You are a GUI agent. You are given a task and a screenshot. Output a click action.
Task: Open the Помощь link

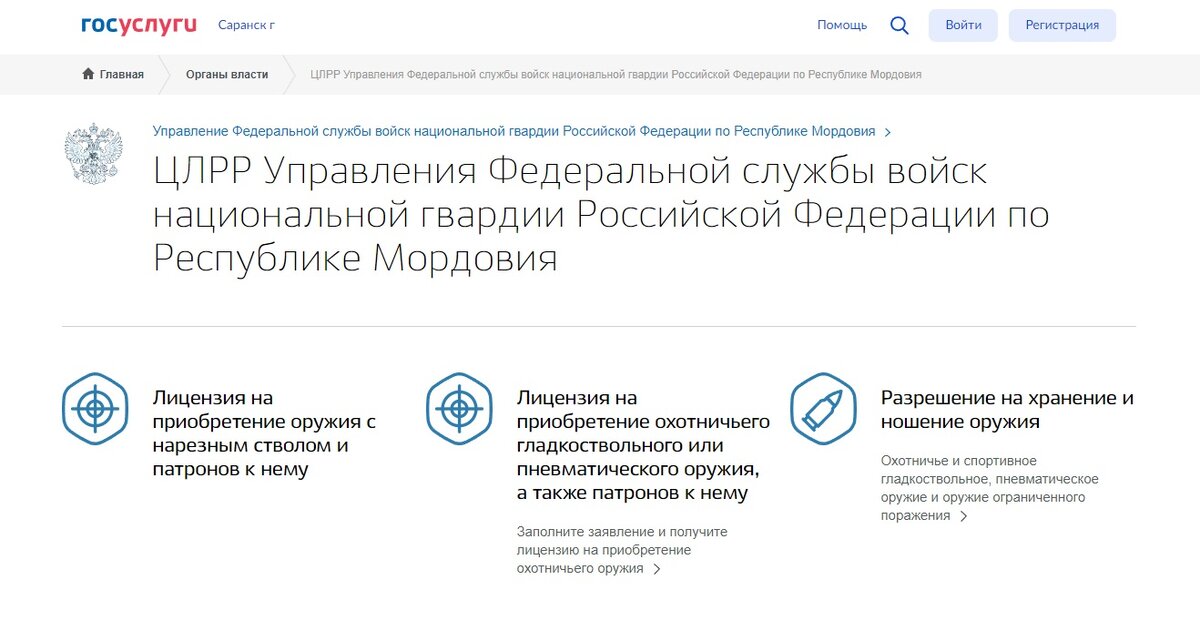pos(842,25)
